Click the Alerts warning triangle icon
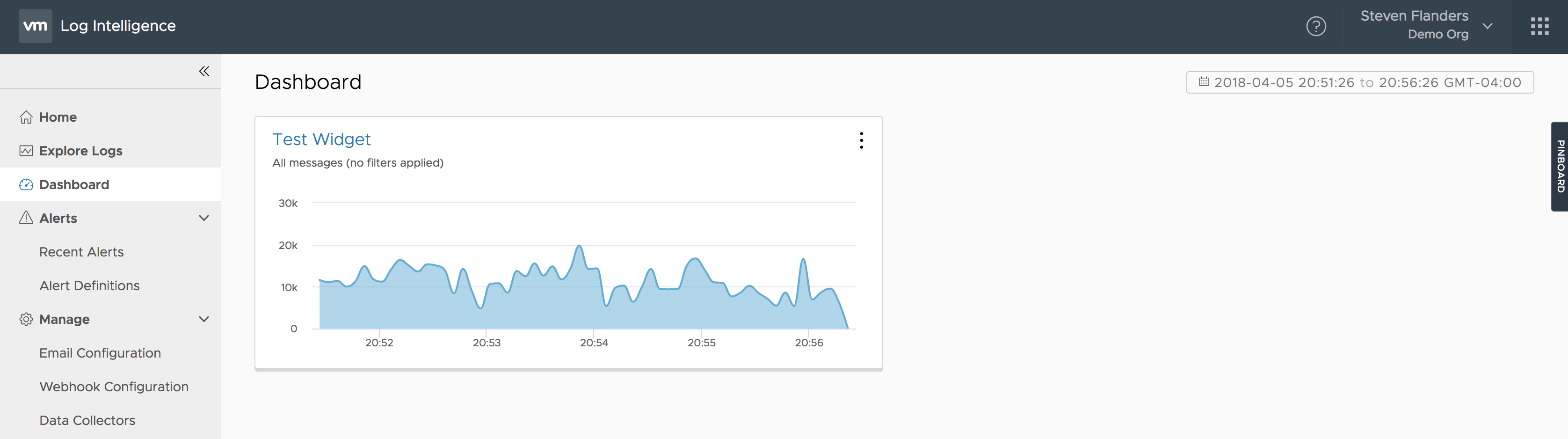The image size is (1568, 439). coord(26,218)
